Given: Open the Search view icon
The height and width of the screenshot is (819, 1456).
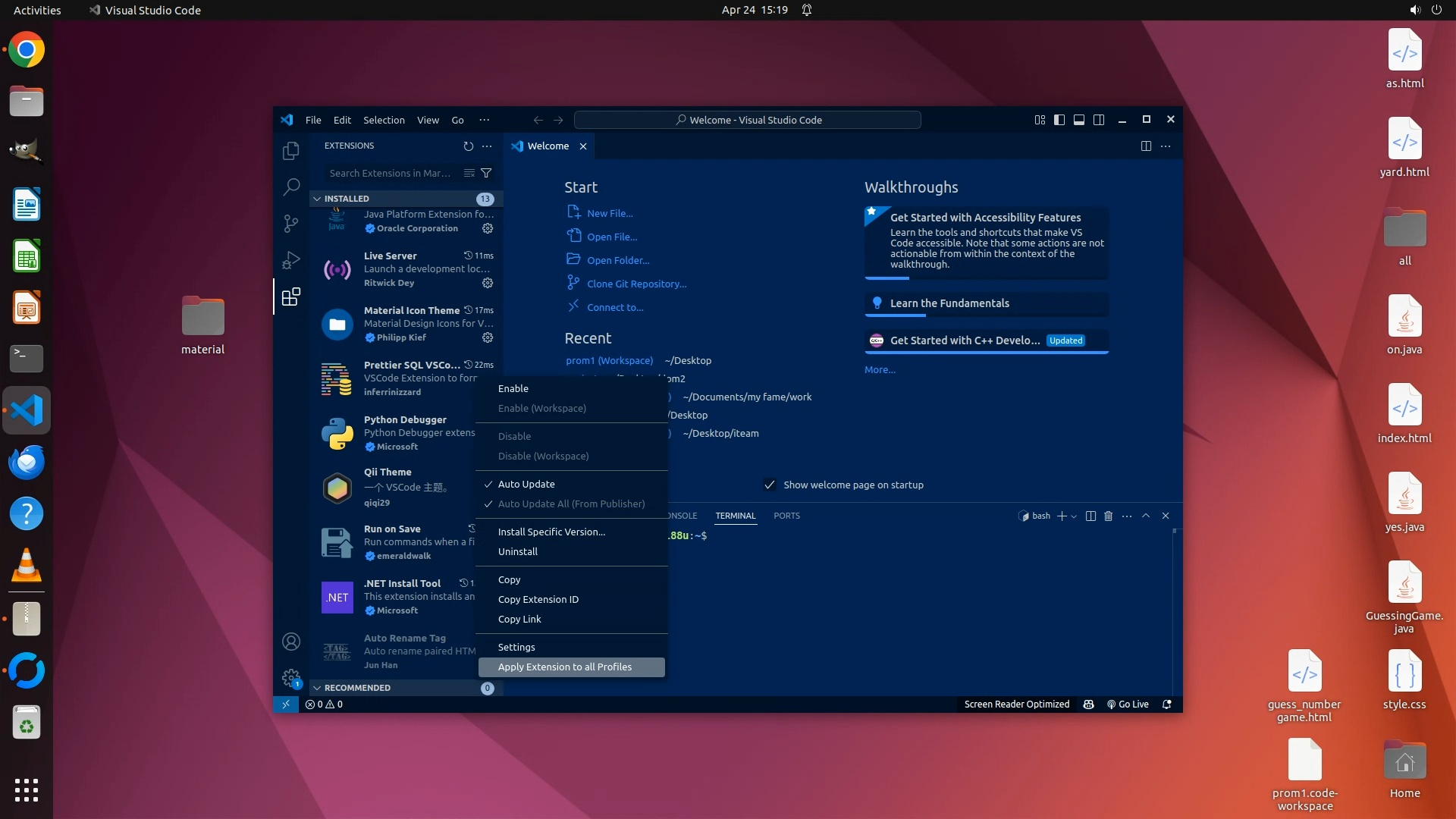Looking at the screenshot, I should 291,187.
